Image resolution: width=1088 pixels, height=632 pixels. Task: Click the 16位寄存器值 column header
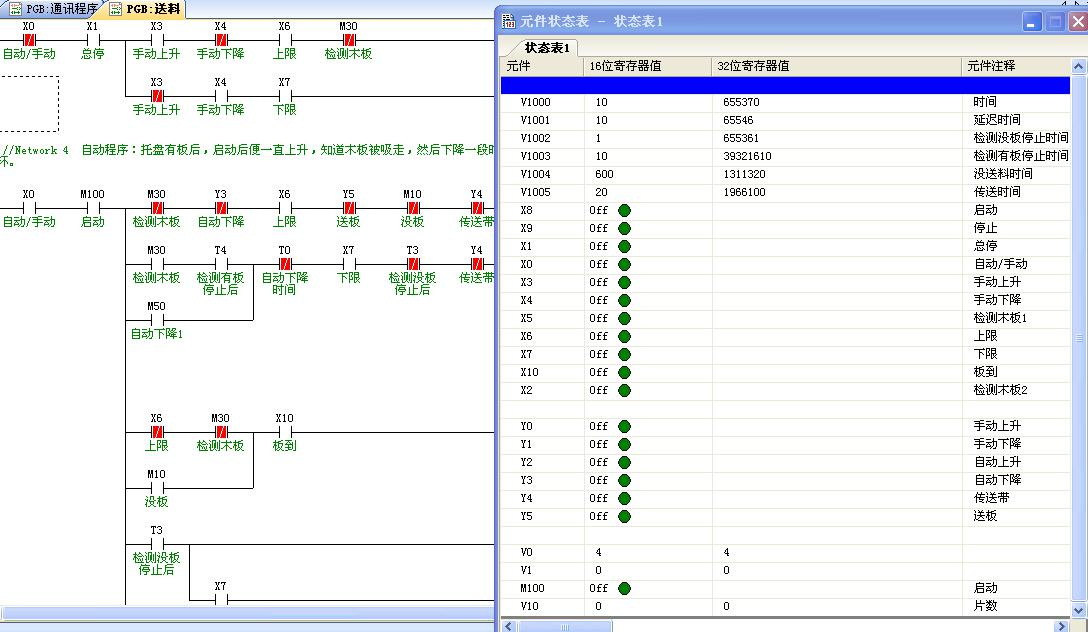point(627,66)
